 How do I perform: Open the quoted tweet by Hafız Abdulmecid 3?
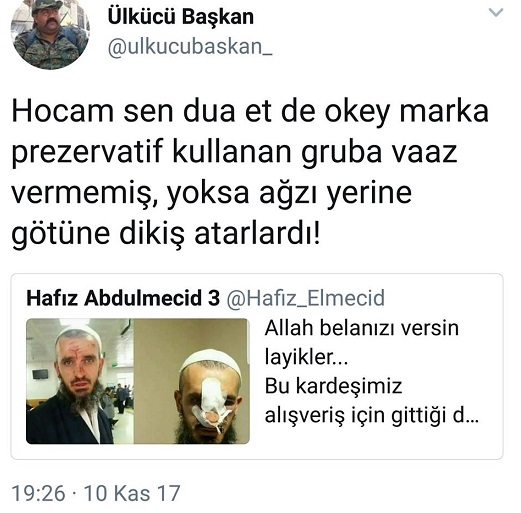pyautogui.click(x=257, y=366)
